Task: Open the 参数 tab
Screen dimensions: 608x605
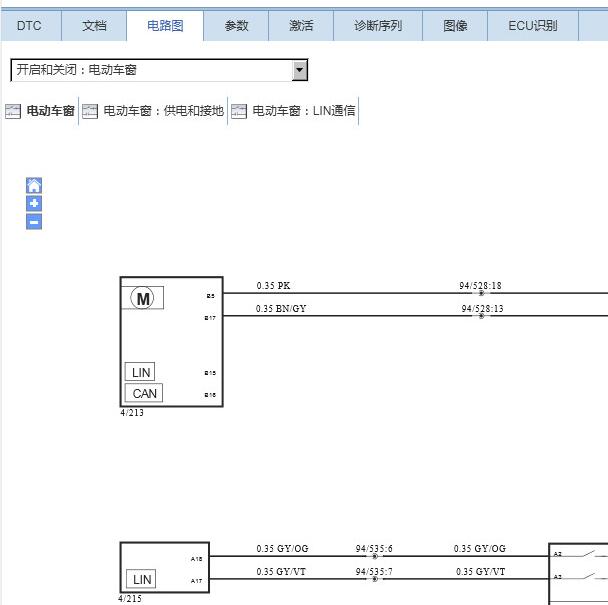Action: point(236,26)
